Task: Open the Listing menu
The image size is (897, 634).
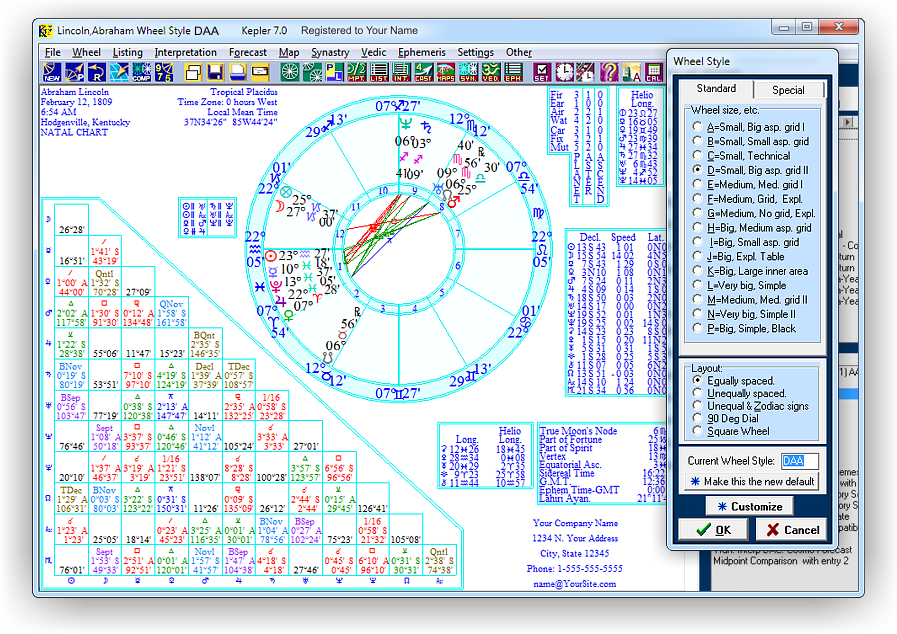Action: tap(128, 52)
